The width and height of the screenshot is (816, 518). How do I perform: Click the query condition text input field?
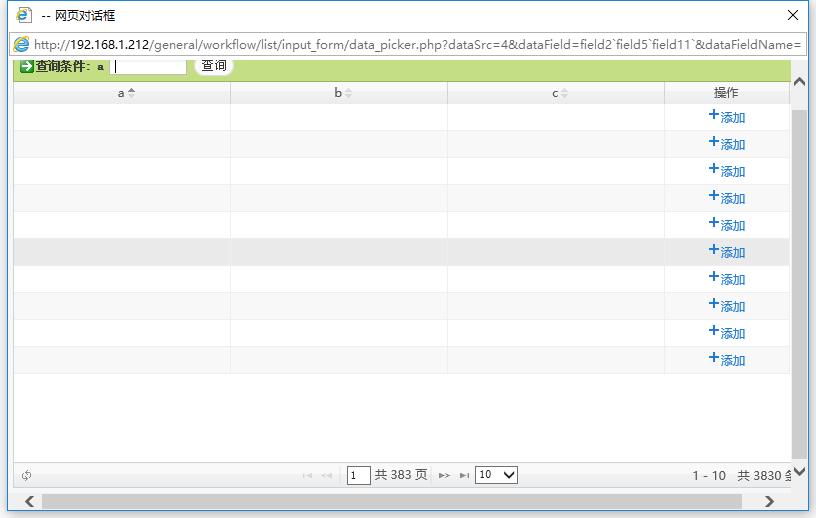pyautogui.click(x=148, y=67)
